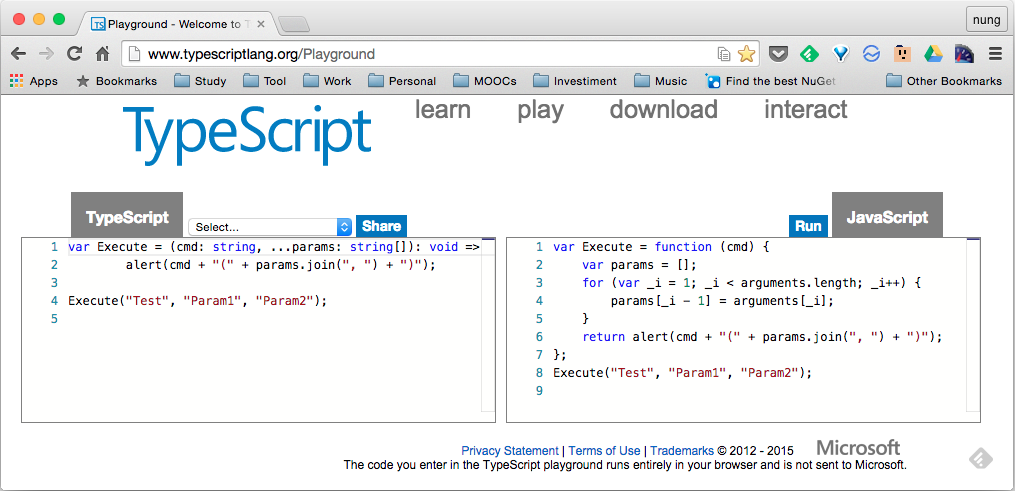
Task: Open the Music bookmarks folder
Action: 660,81
